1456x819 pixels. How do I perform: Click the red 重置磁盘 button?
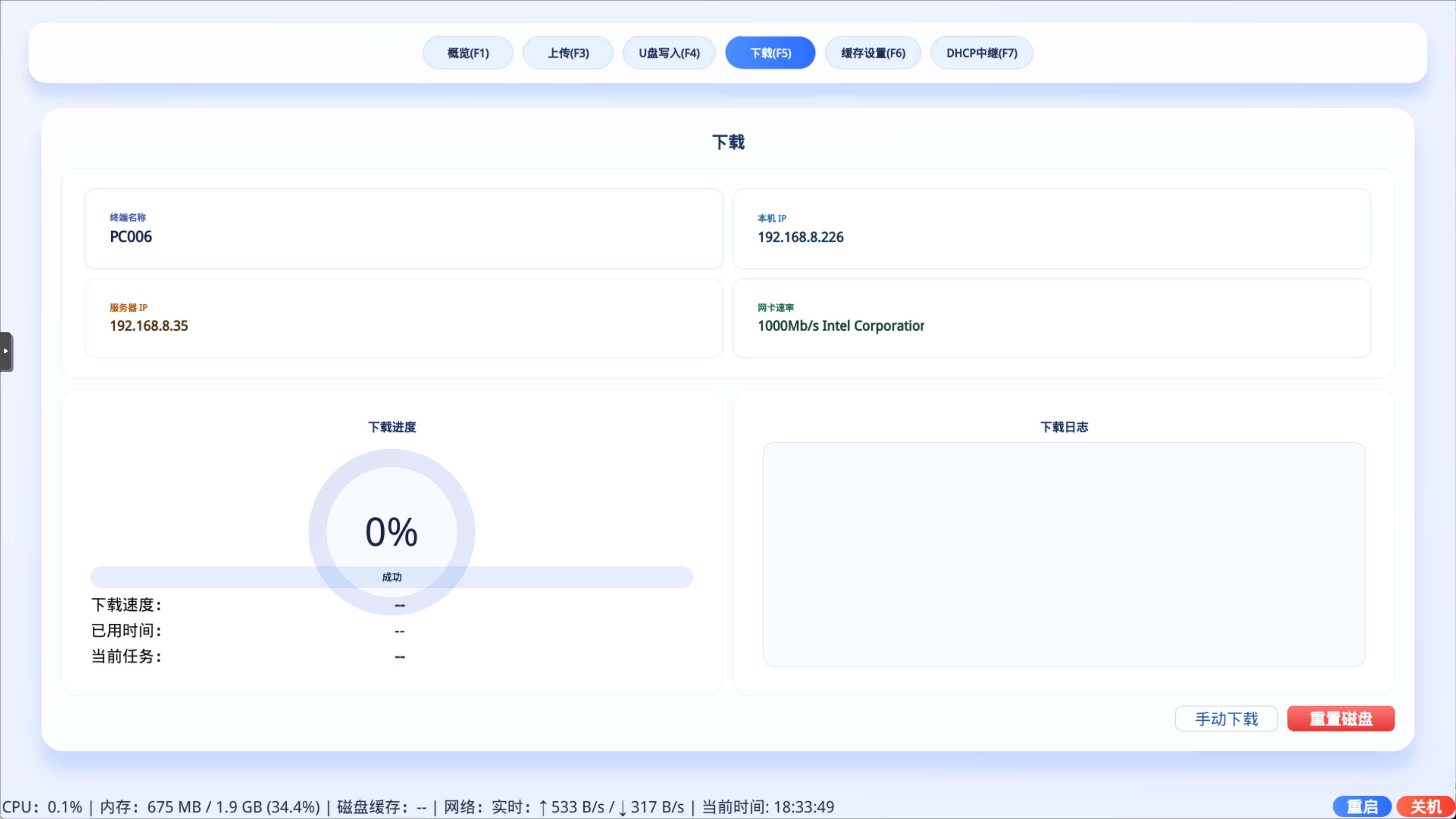tap(1341, 719)
